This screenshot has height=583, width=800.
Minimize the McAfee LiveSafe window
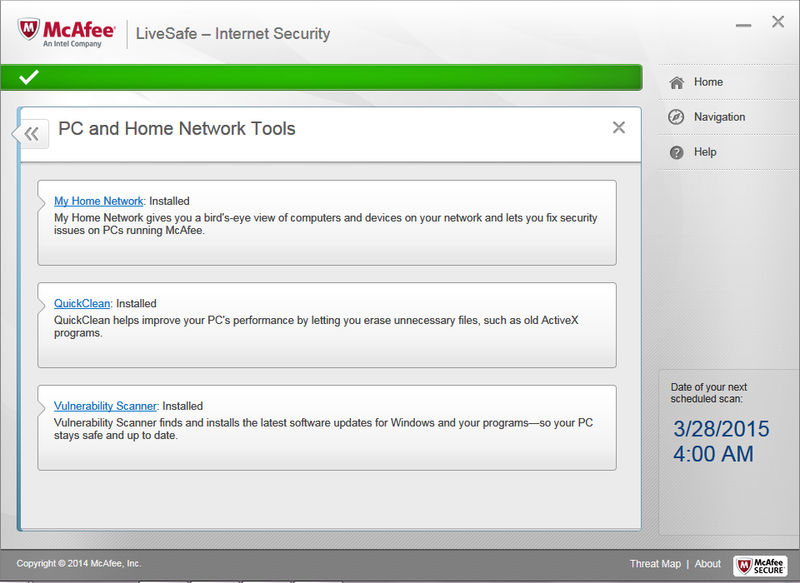click(x=743, y=25)
